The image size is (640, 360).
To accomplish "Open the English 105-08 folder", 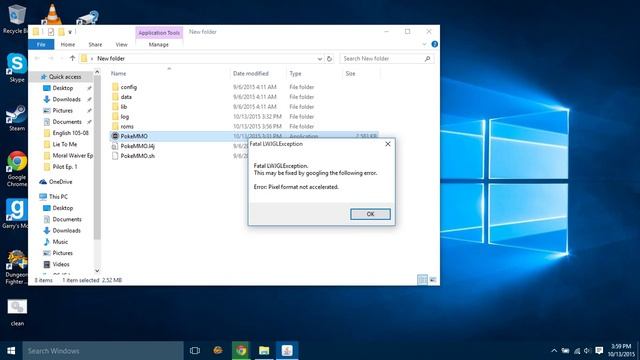I will click(x=70, y=133).
